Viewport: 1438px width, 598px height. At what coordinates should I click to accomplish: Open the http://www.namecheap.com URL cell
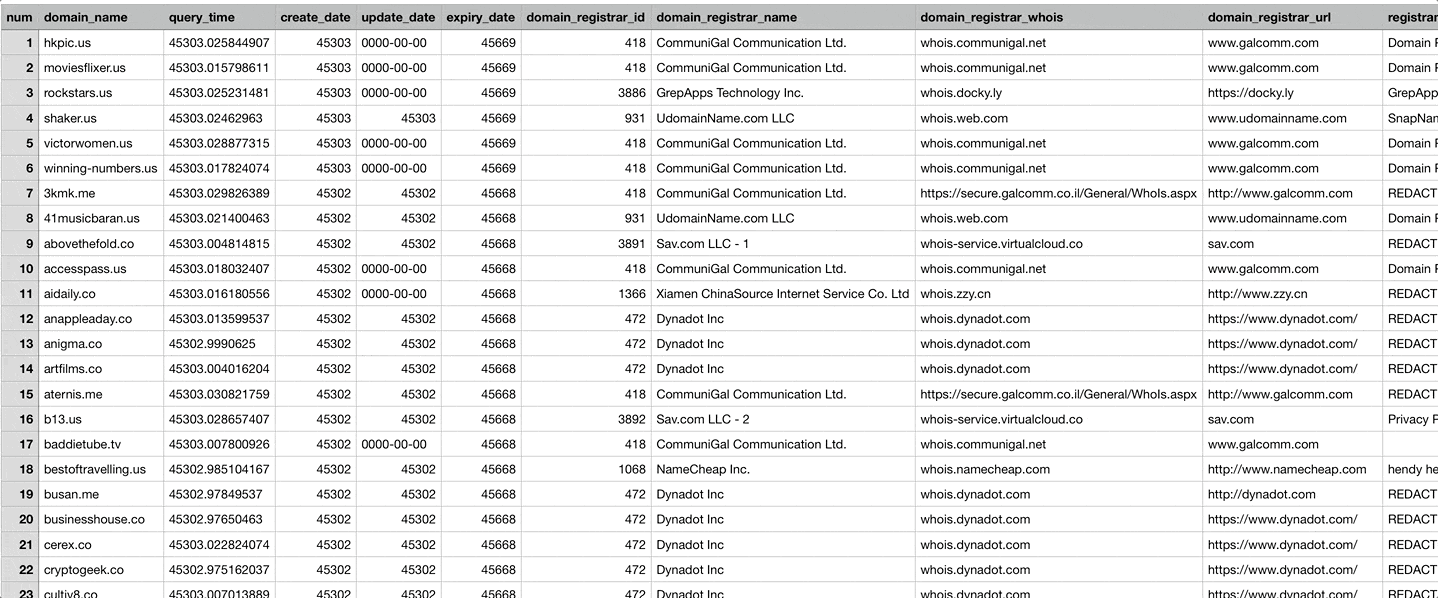click(1286, 469)
